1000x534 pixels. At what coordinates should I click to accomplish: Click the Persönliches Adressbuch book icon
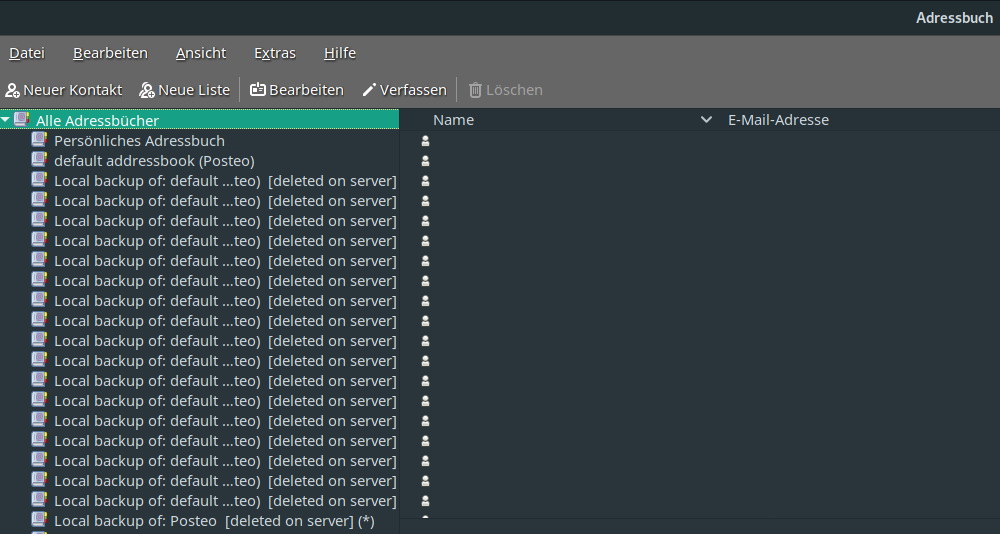click(40, 140)
